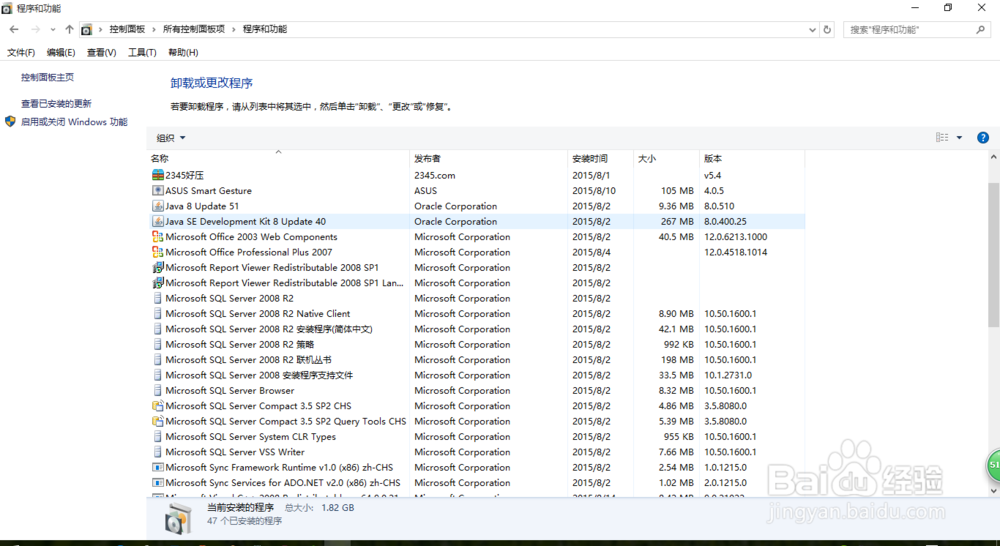Screen dimensions: 1000x546
Task: Click the Java 8 Update 51 icon
Action: (158, 205)
